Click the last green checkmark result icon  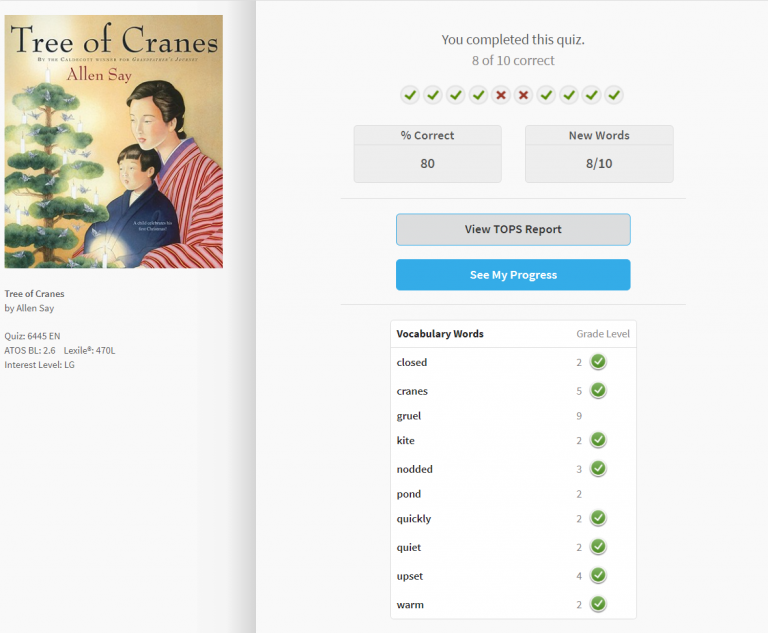[614, 95]
